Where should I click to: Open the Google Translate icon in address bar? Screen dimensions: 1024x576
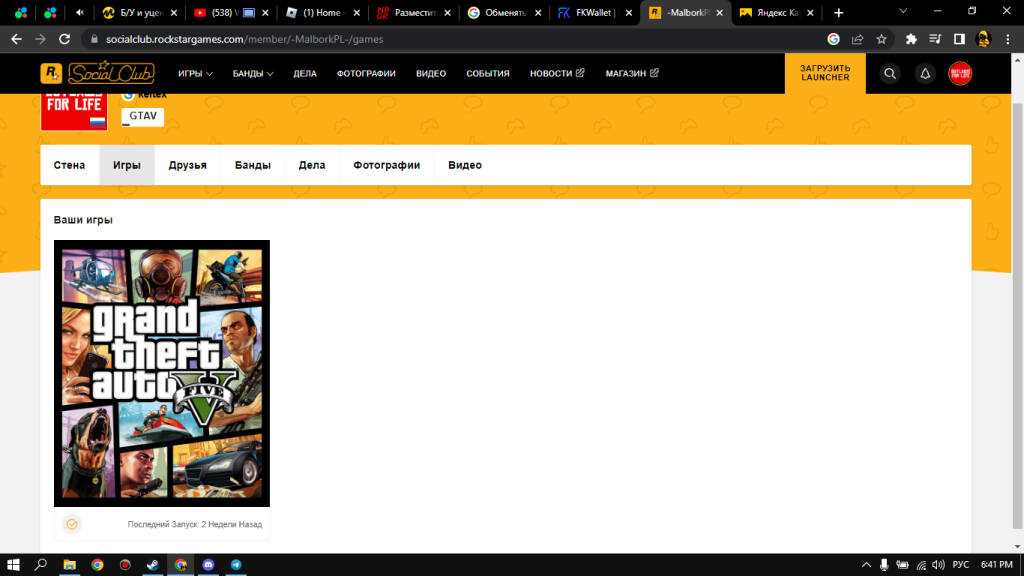click(833, 39)
